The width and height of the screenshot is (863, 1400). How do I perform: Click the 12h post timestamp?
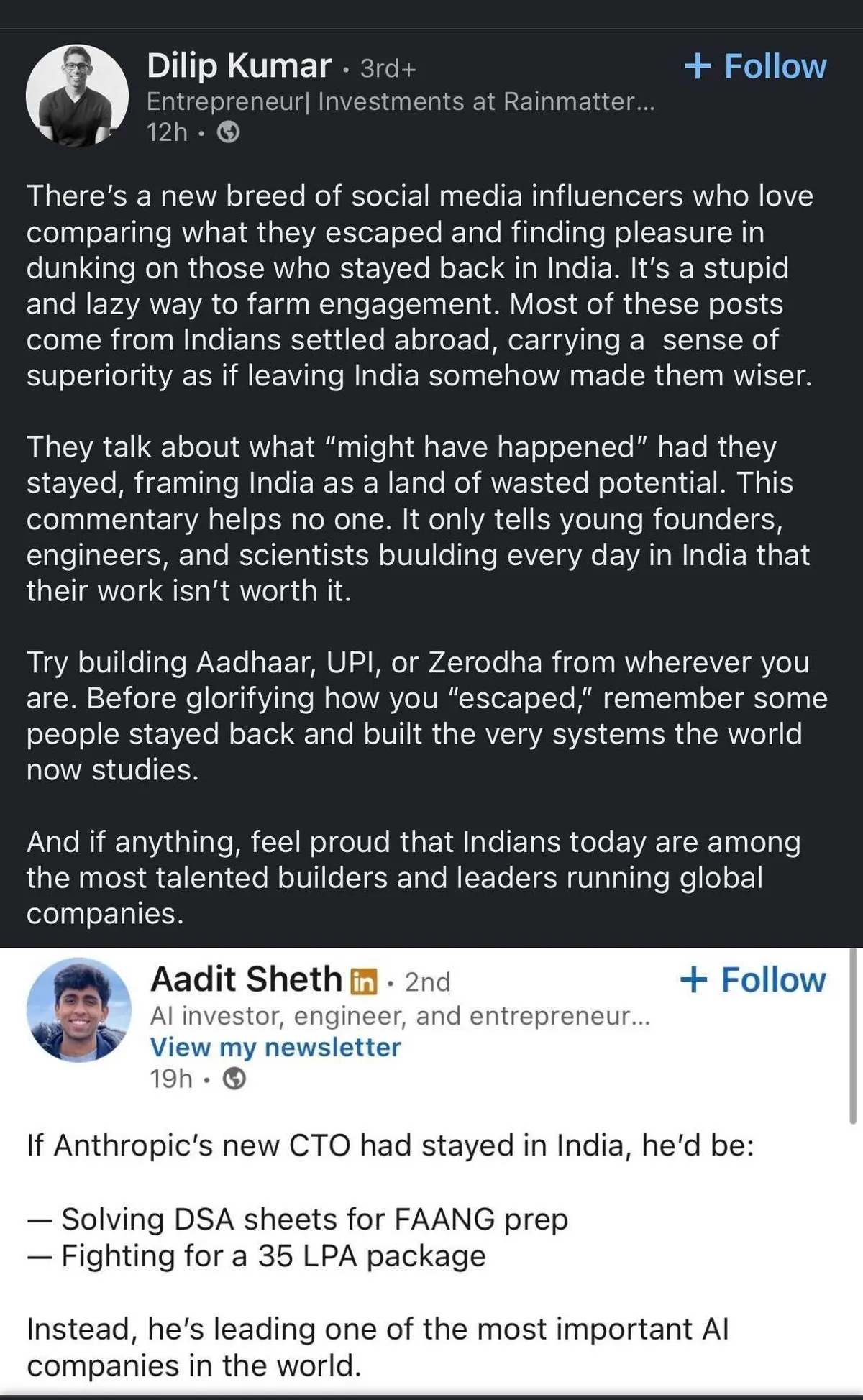(x=167, y=132)
